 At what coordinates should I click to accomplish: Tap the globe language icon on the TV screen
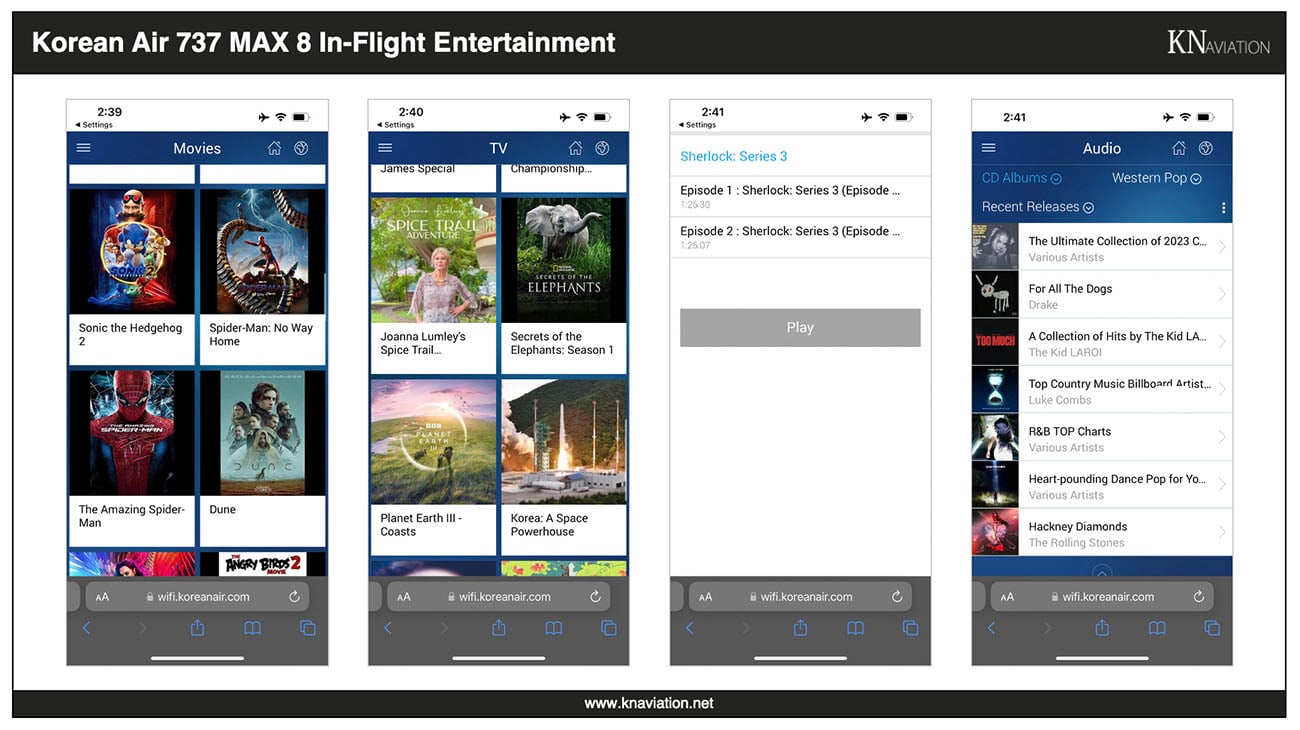(x=602, y=148)
